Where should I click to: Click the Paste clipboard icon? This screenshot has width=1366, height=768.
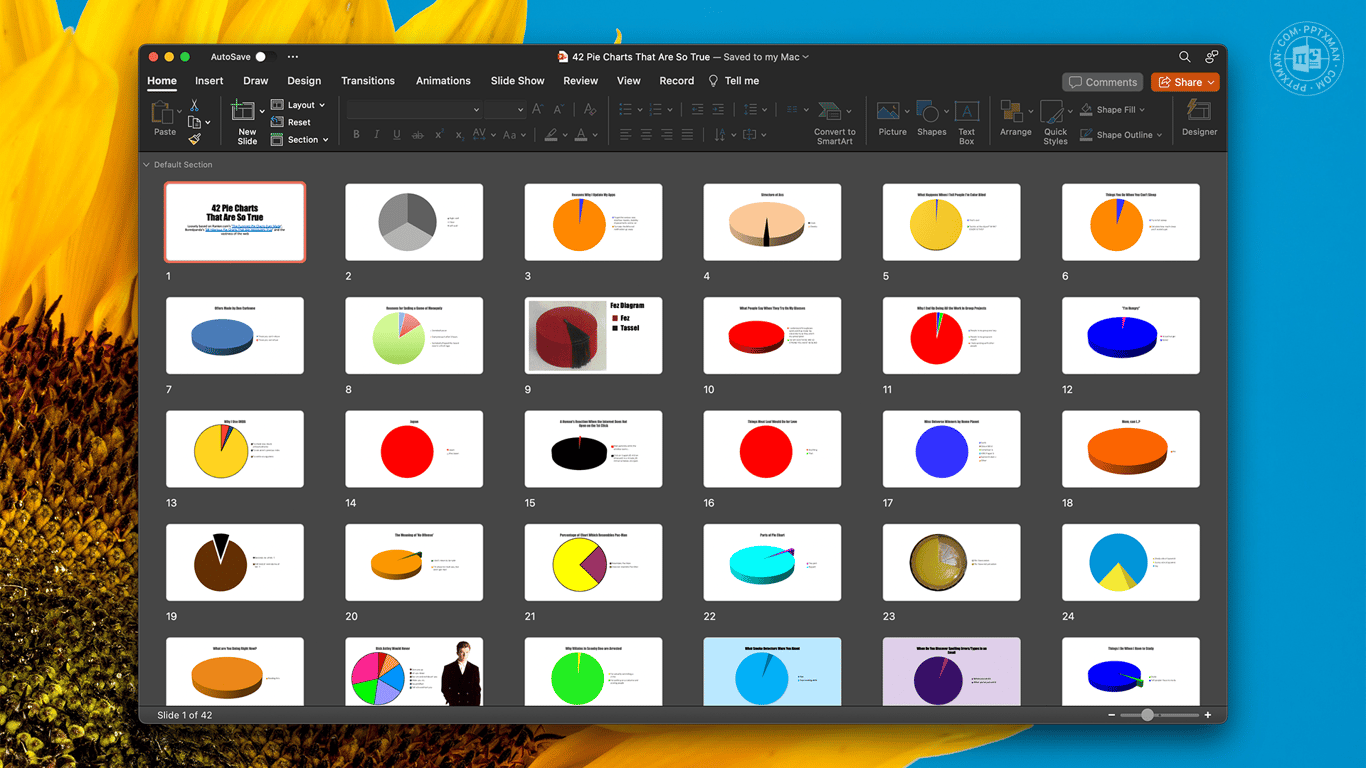point(162,112)
